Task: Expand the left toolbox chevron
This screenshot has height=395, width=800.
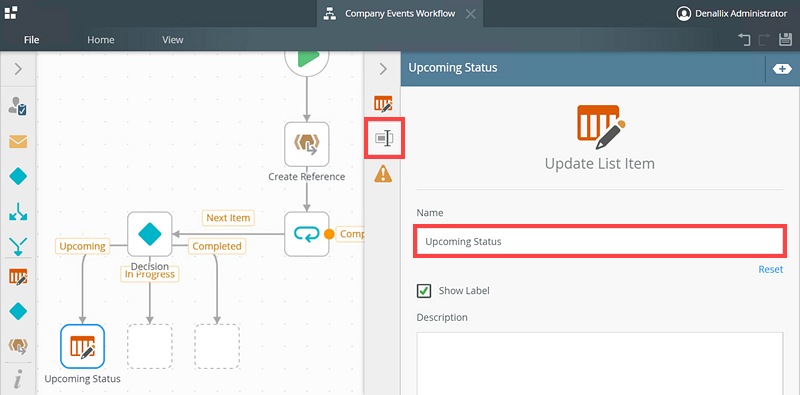Action: tap(18, 68)
